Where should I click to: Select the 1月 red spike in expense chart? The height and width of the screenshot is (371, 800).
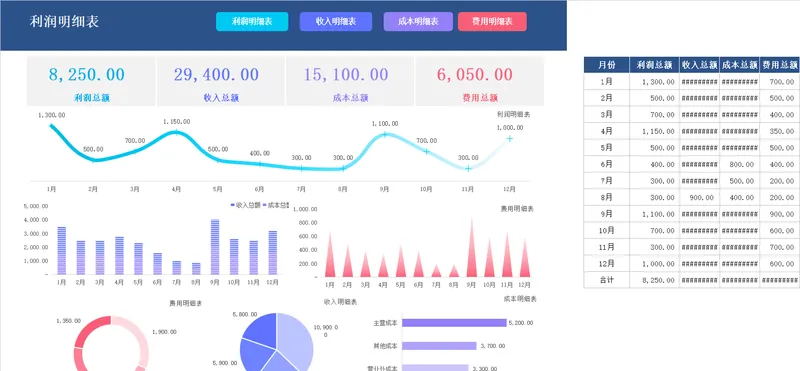330,255
